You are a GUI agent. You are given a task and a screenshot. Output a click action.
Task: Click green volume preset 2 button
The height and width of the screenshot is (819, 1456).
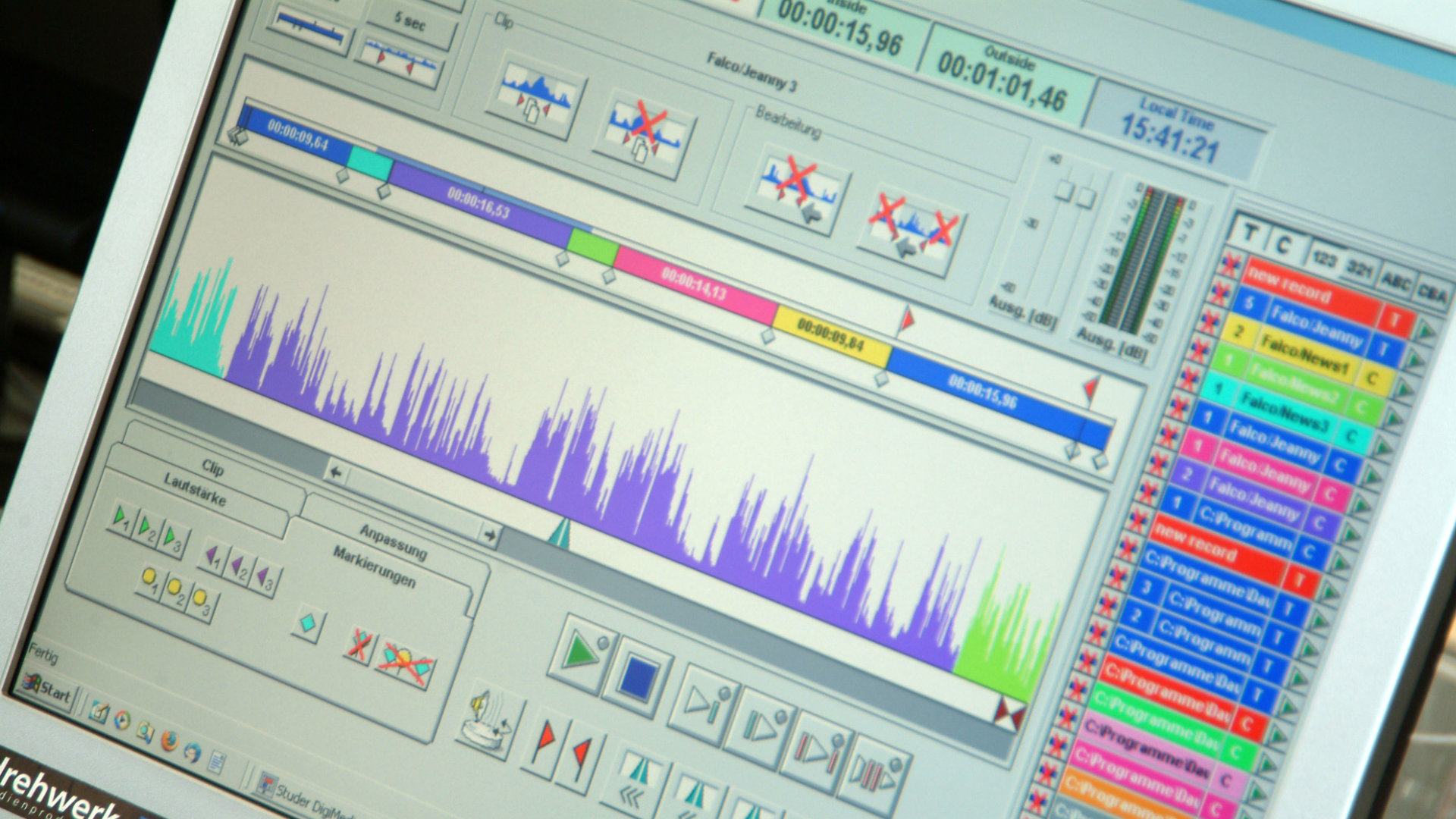tap(147, 530)
